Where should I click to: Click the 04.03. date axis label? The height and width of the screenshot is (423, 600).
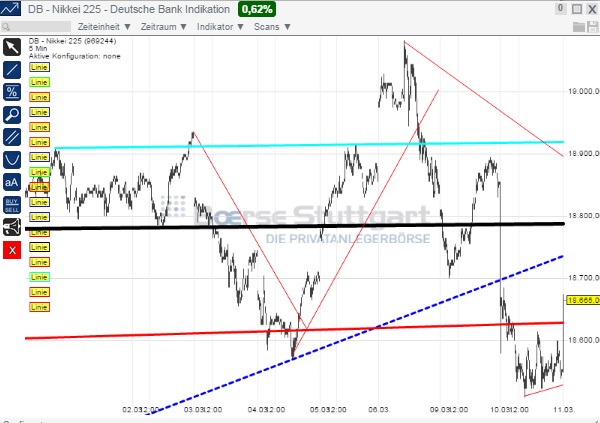tap(258, 410)
